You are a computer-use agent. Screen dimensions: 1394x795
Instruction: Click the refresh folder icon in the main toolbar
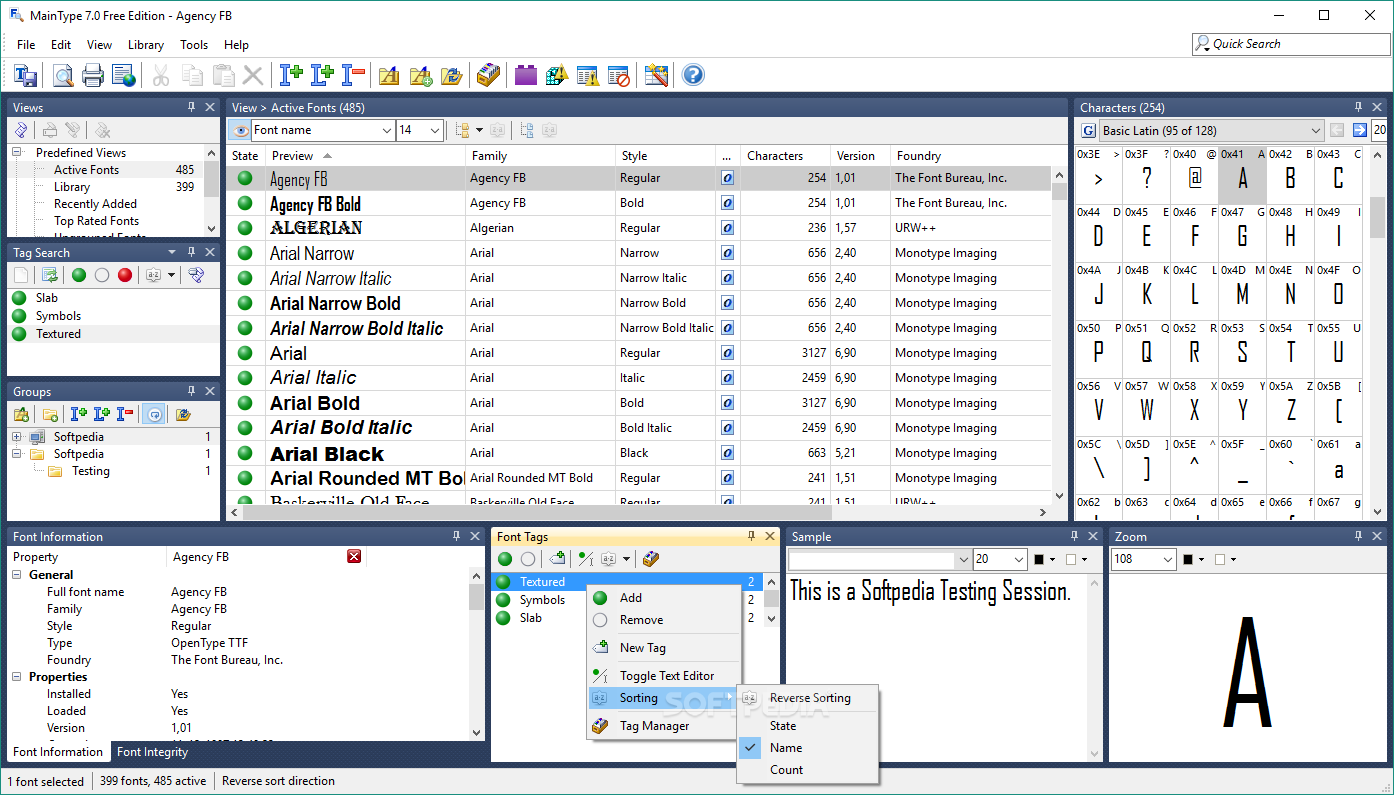452,75
